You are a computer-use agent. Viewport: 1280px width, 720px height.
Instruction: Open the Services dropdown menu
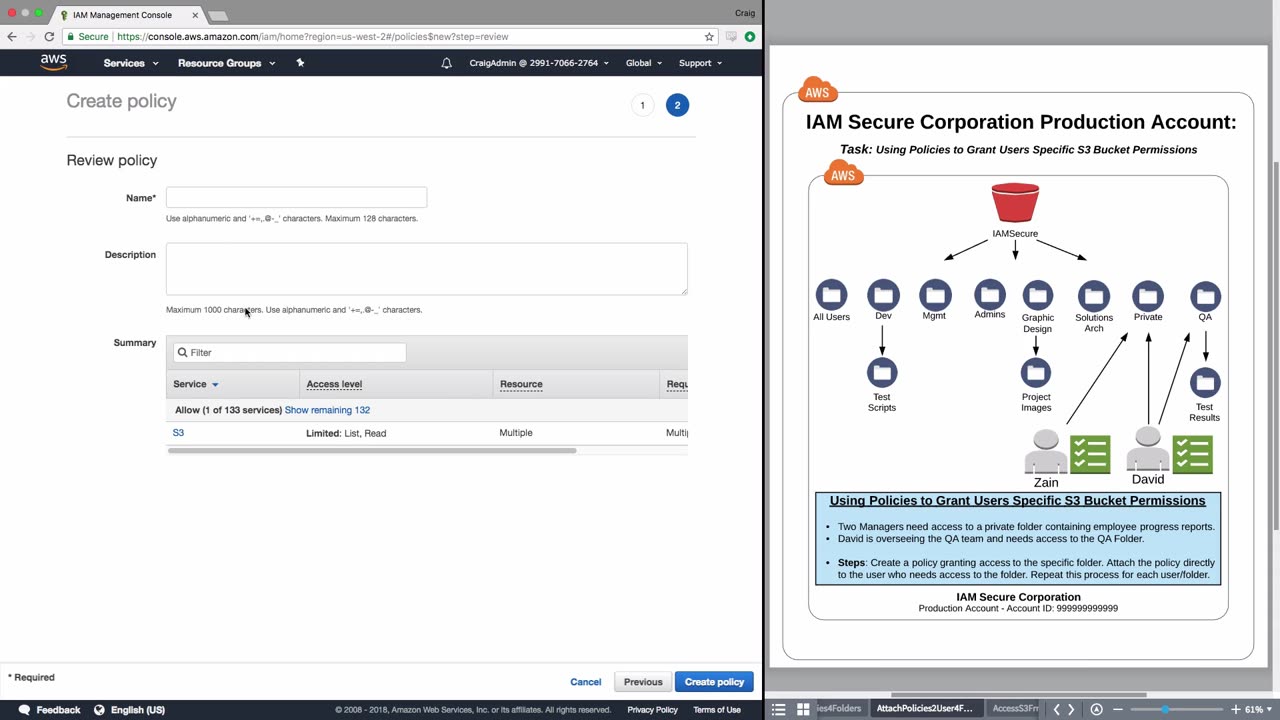(131, 63)
